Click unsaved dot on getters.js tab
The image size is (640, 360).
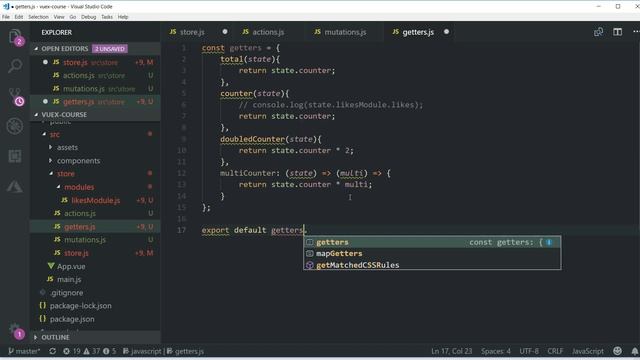tap(446, 32)
